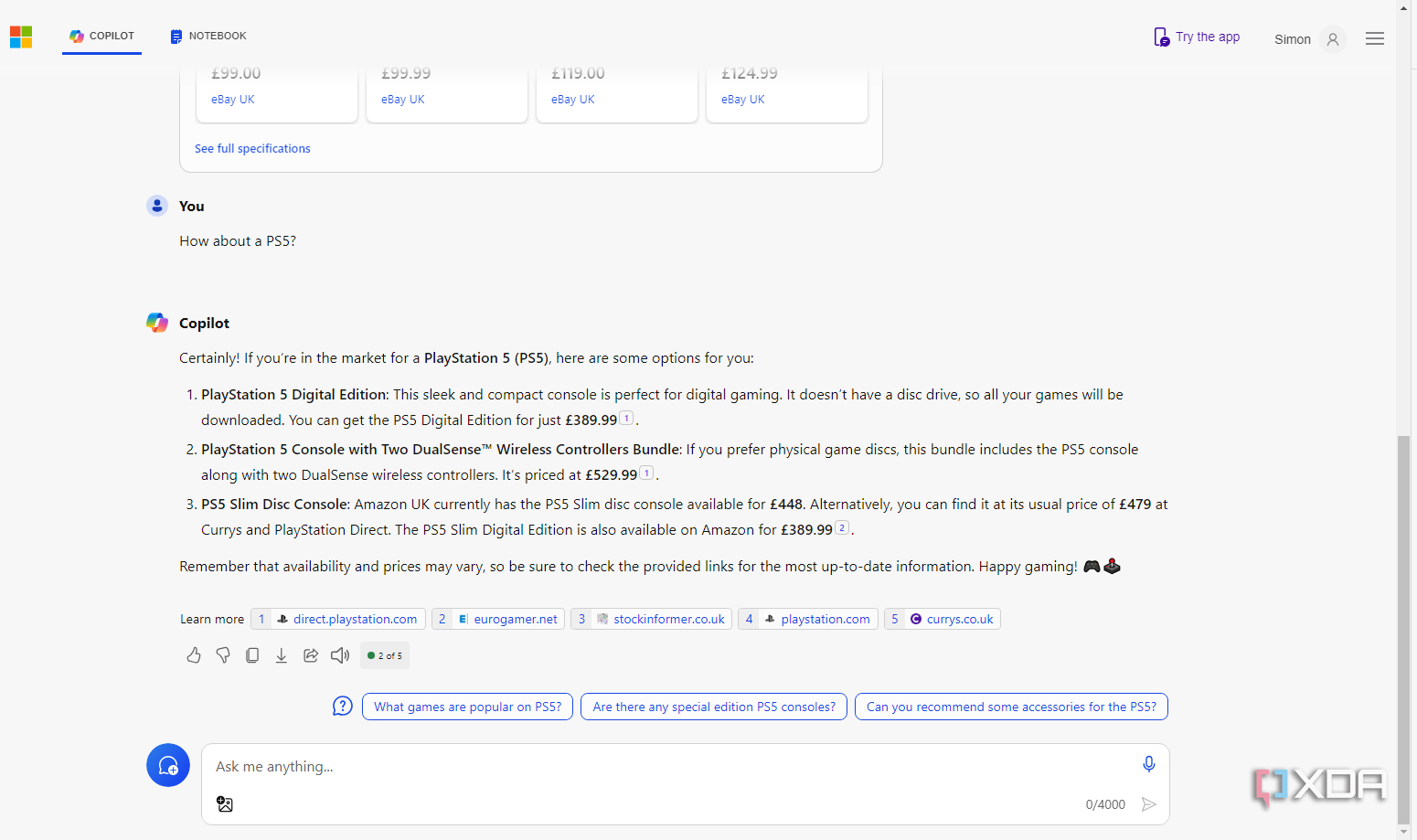Open eBay UK link under £99.00

233,100
